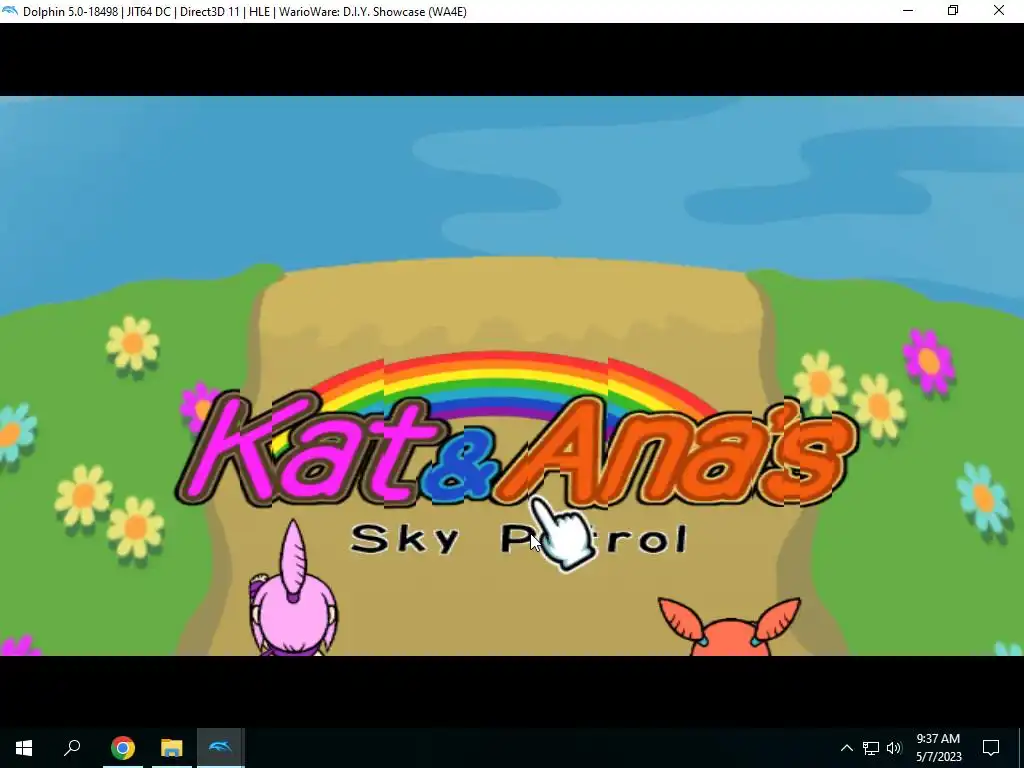Click the orange-haired Ana character
This screenshot has width=1024, height=768.
[729, 626]
